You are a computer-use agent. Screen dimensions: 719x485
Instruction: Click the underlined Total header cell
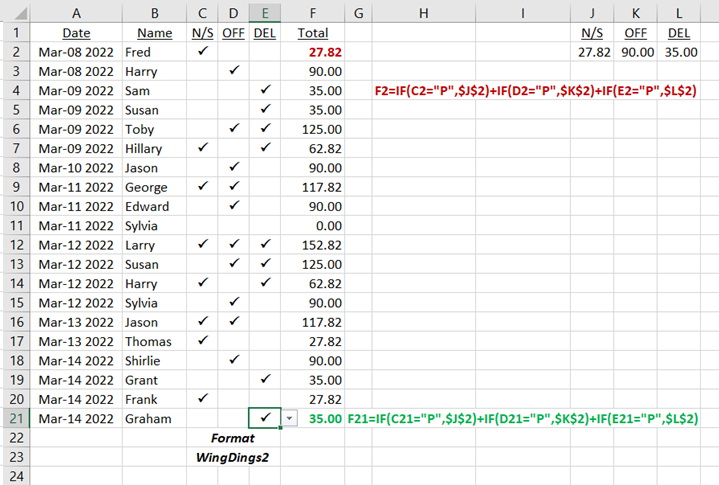pos(312,33)
